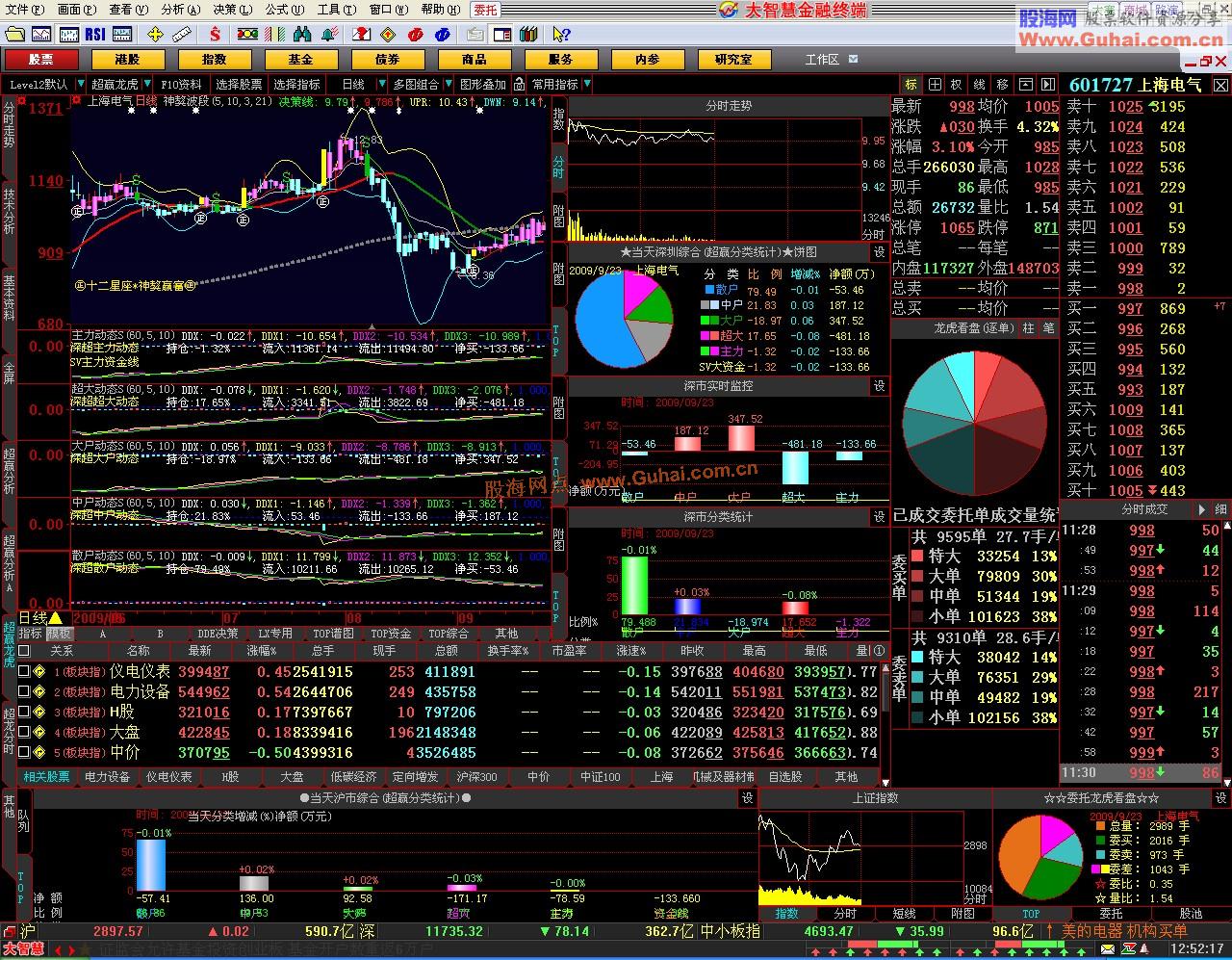This screenshot has width=1232, height=960.
Task: Check the box for 电力设备 row
Action: click(24, 691)
